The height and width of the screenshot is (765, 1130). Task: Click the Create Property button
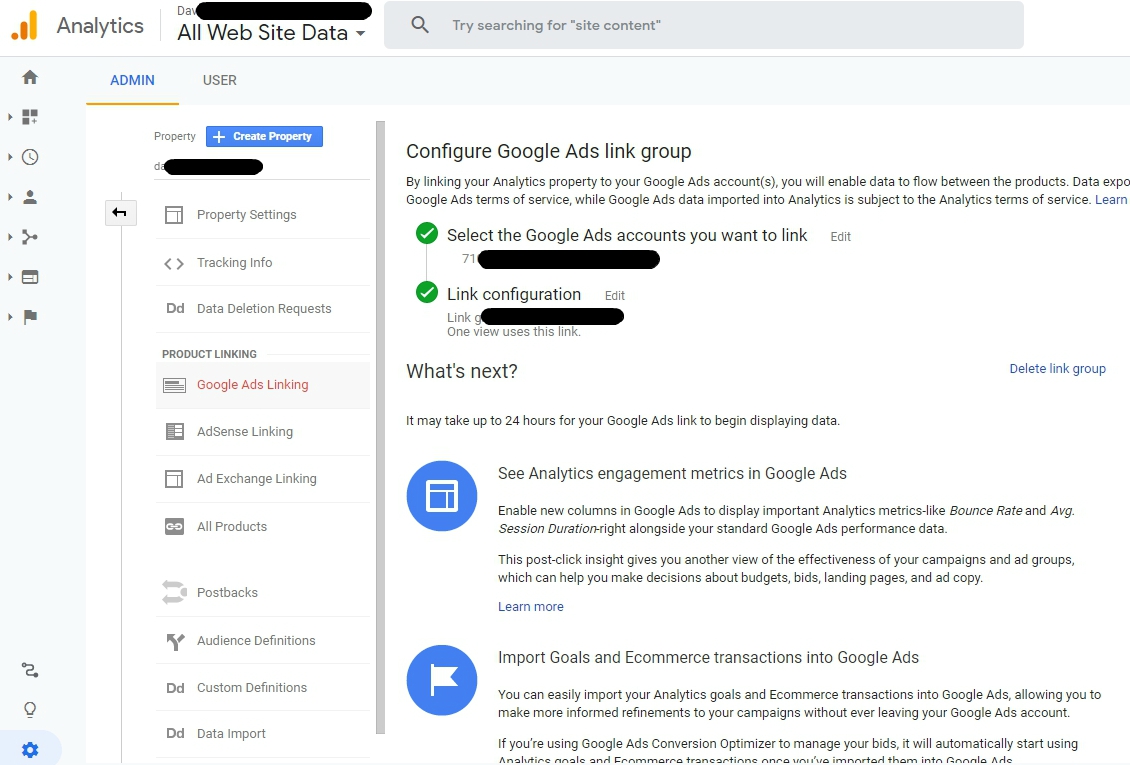tap(263, 136)
